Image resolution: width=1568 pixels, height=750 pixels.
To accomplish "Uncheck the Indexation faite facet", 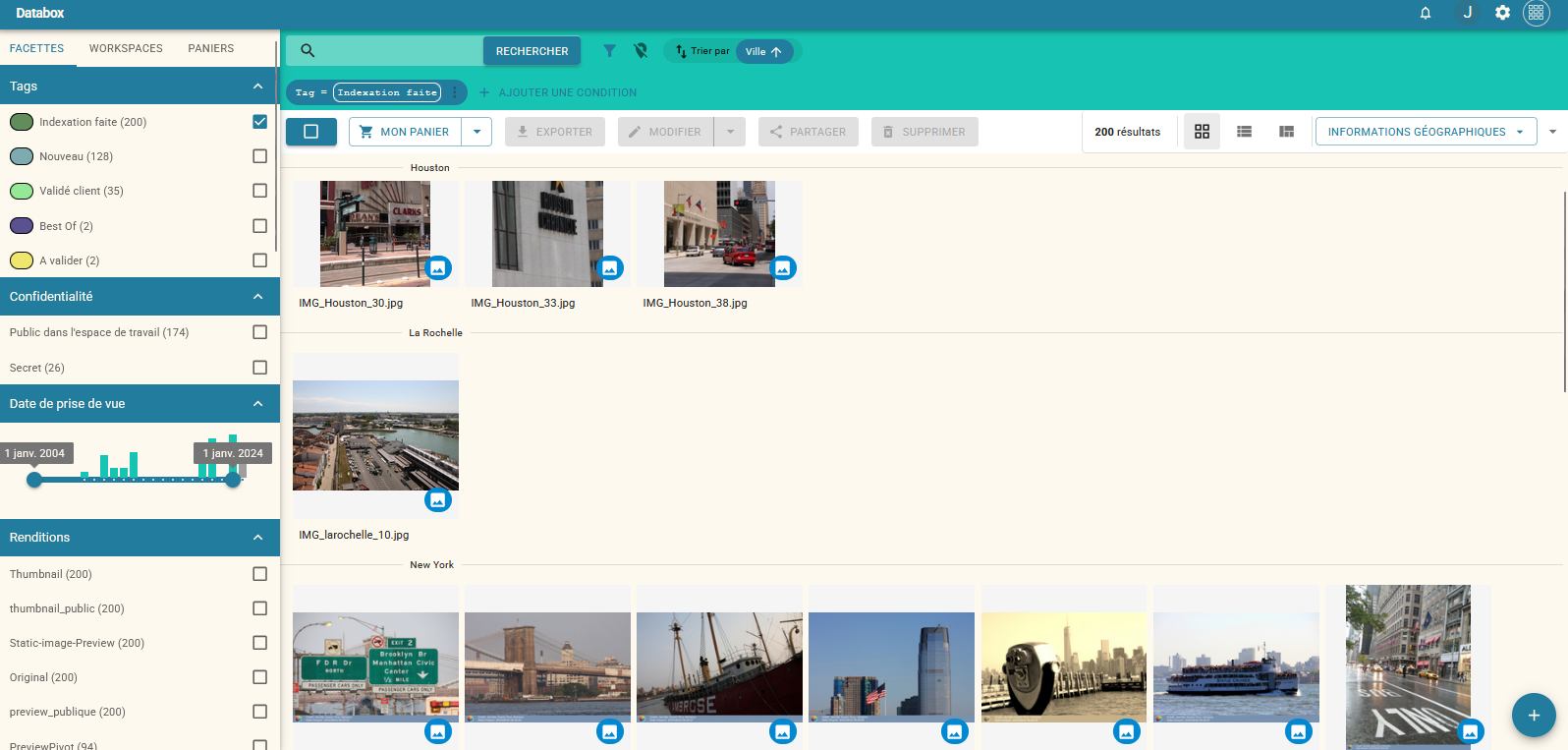I will (259, 122).
